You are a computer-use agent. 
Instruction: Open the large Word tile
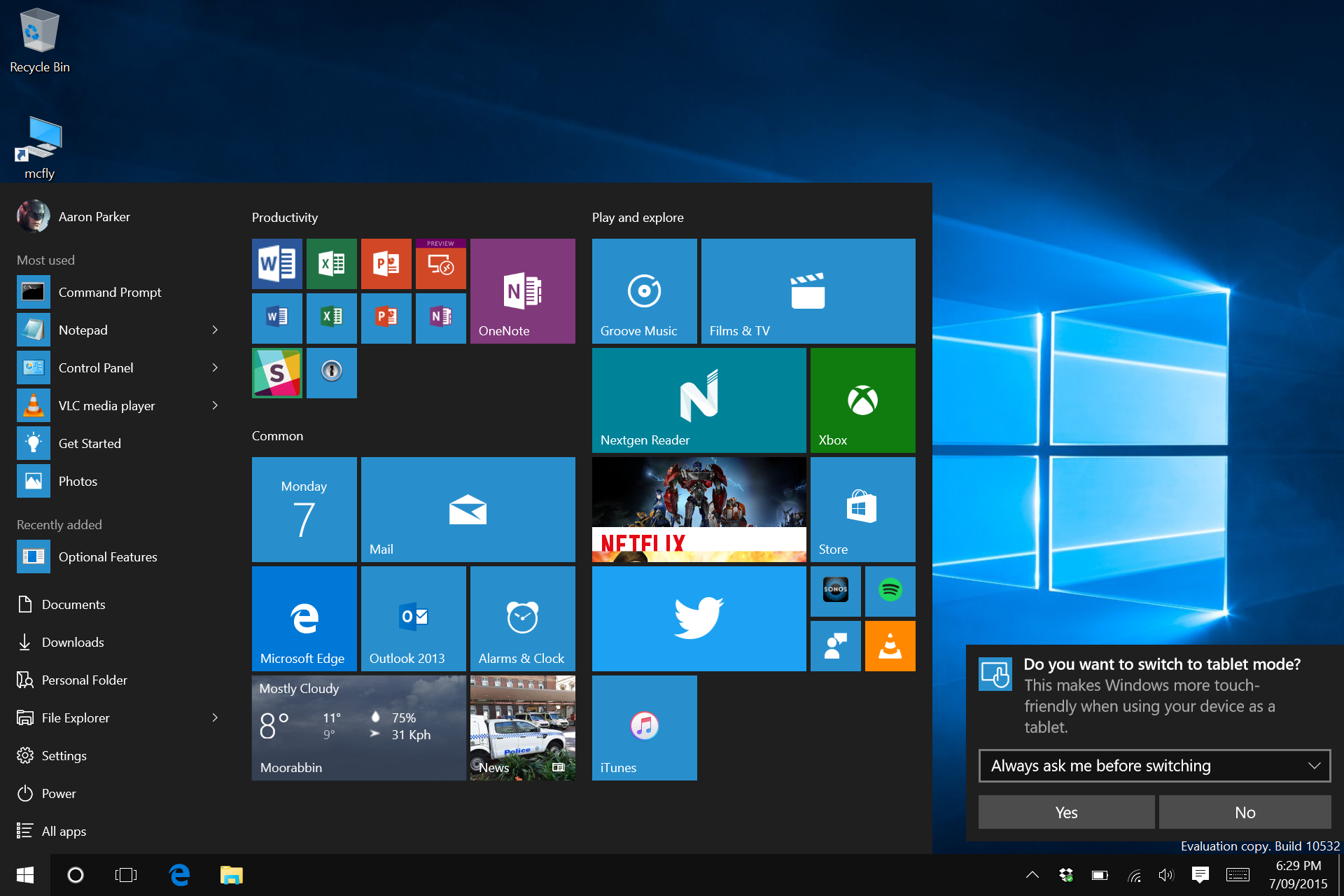[277, 264]
